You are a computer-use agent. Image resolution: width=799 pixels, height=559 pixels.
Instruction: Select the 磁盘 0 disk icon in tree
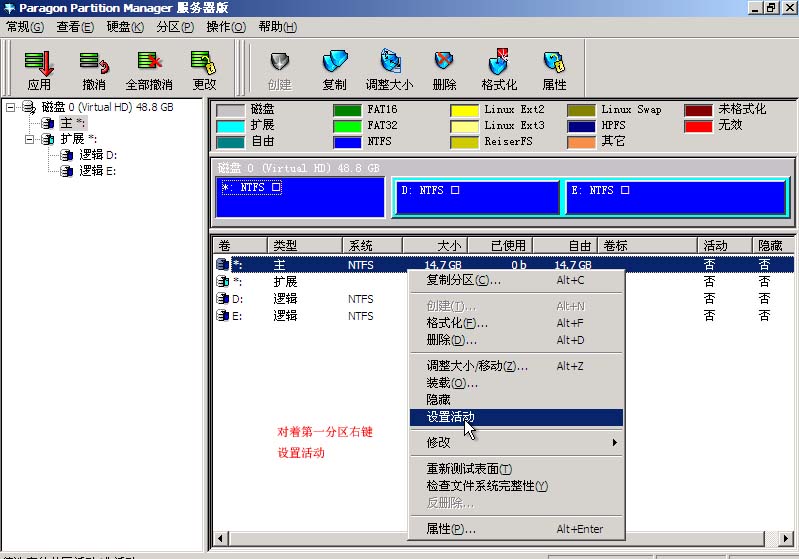(29, 107)
